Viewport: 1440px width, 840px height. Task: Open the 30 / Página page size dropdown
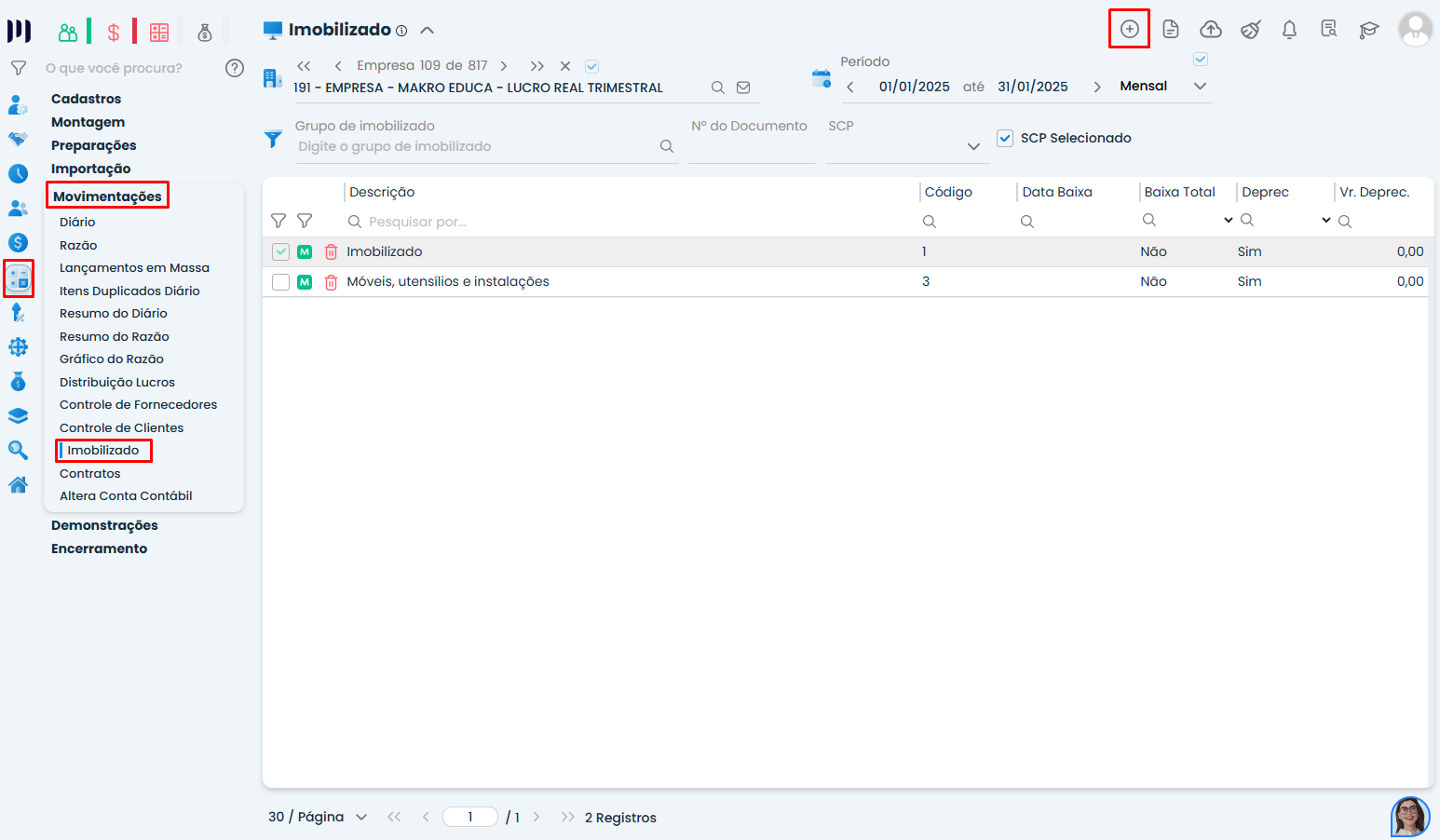[x=361, y=817]
